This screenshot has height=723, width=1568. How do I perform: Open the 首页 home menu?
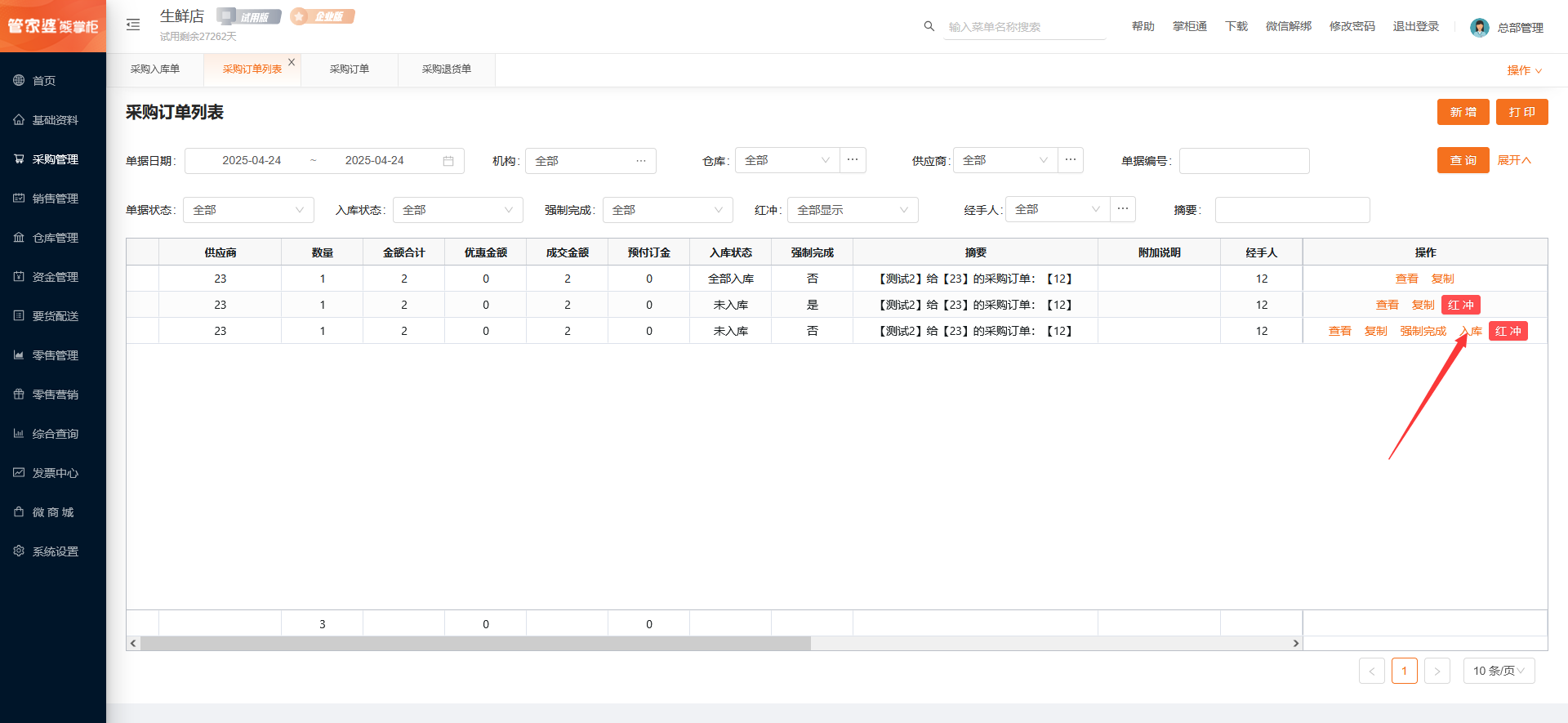point(53,81)
